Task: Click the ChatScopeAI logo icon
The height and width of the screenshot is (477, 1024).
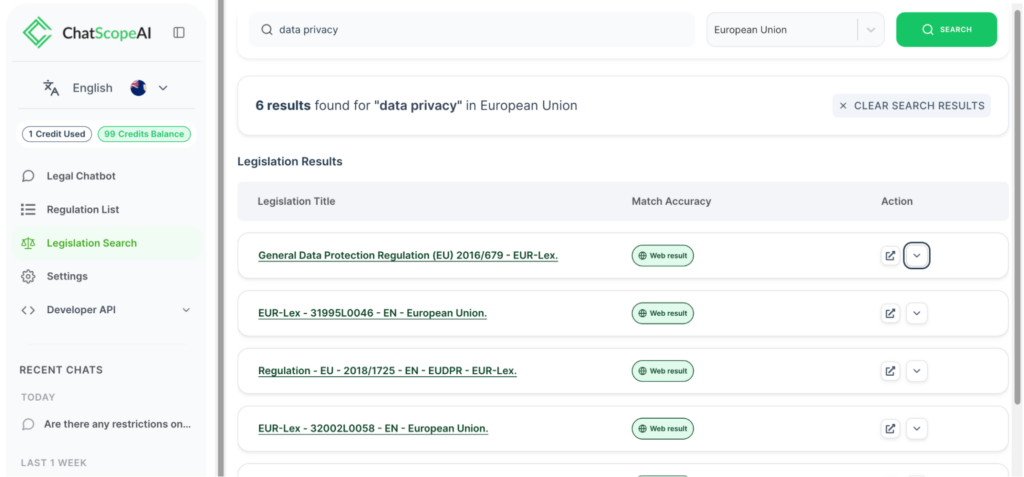Action: [x=37, y=33]
